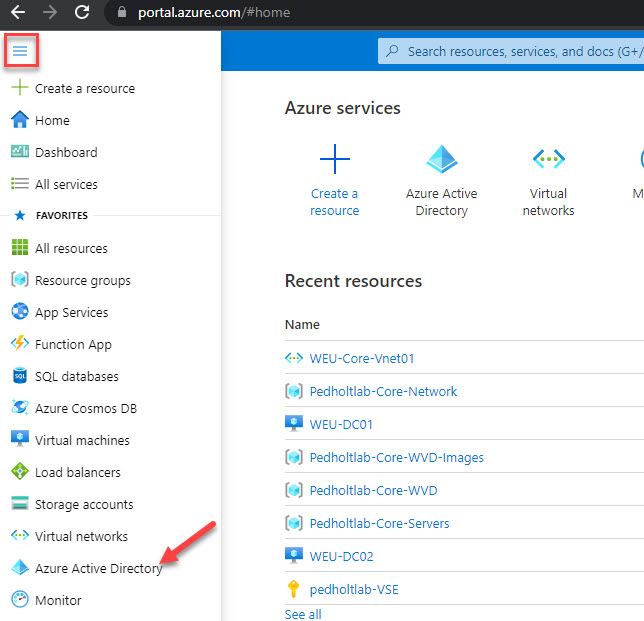
Task: Collapse the portal menu using hamburger icon
Action: pos(20,51)
